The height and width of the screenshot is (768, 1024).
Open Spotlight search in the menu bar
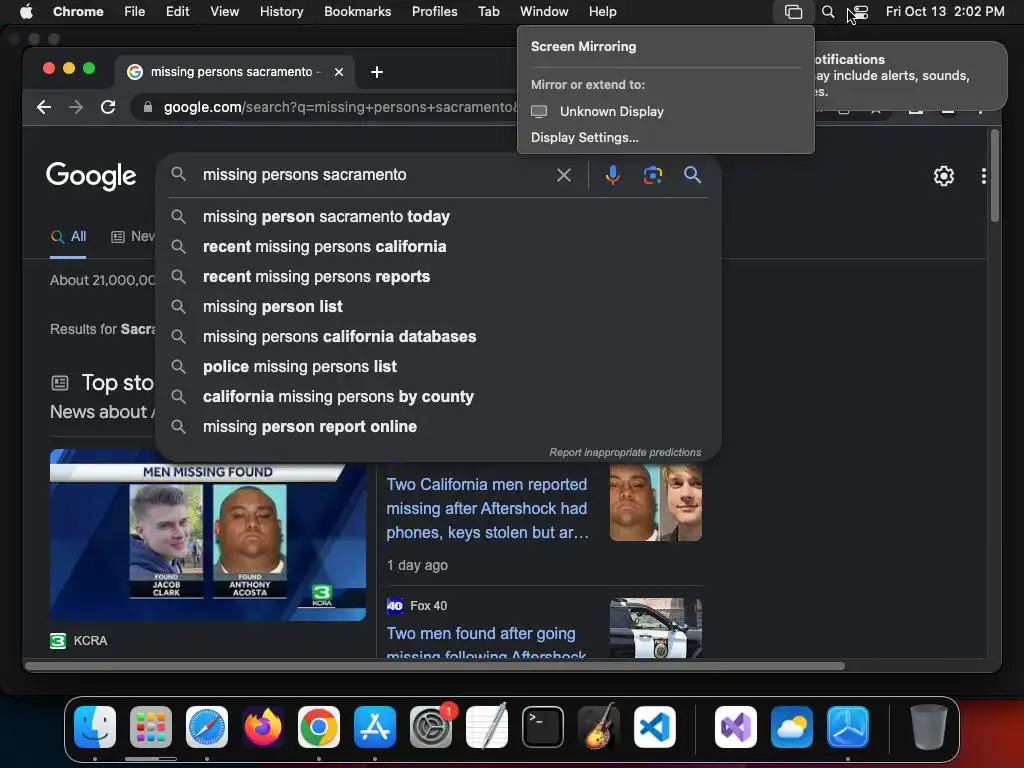[827, 12]
